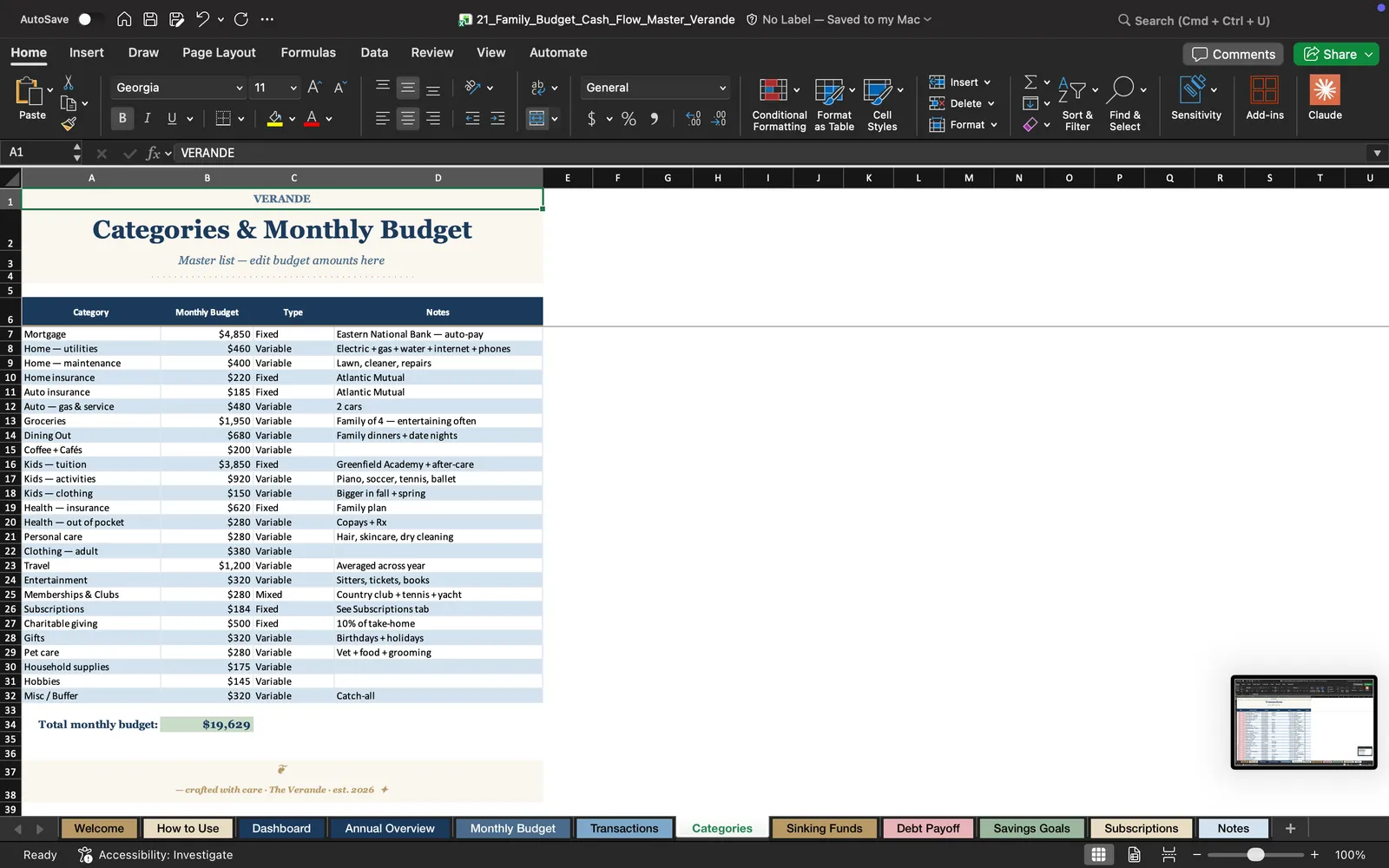The width and height of the screenshot is (1389, 868).
Task: Open Conditional Formatting menu
Action: (779, 104)
